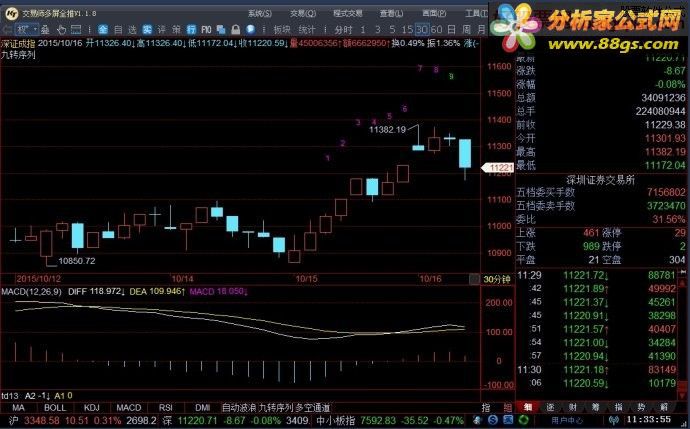Screen dimensions: 690x429
Task: Switch to 分时 intraday view
Action: click(343, 29)
